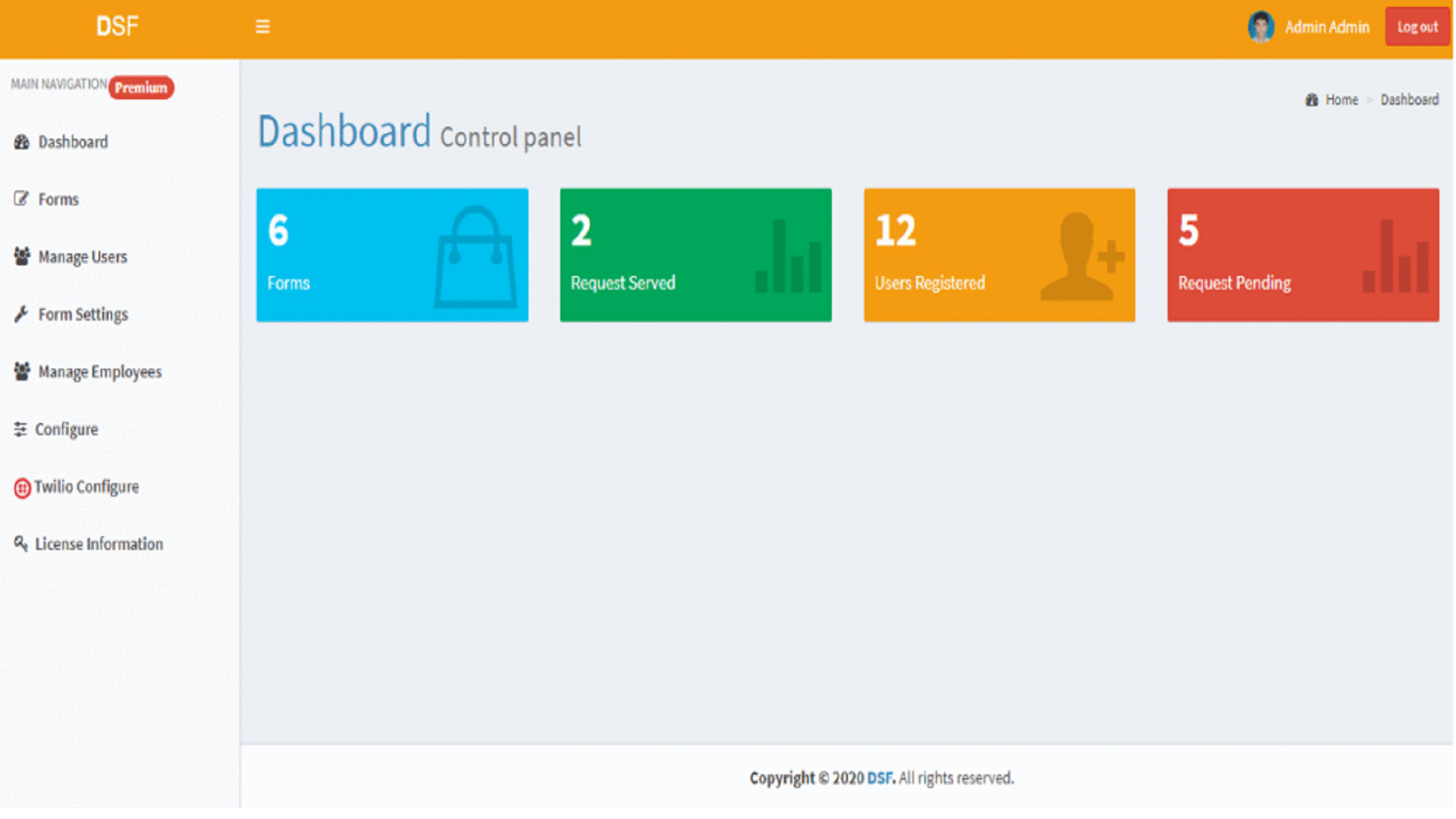The width and height of the screenshot is (1456, 819).
Task: Click the number 5 on red card
Action: point(1189,231)
